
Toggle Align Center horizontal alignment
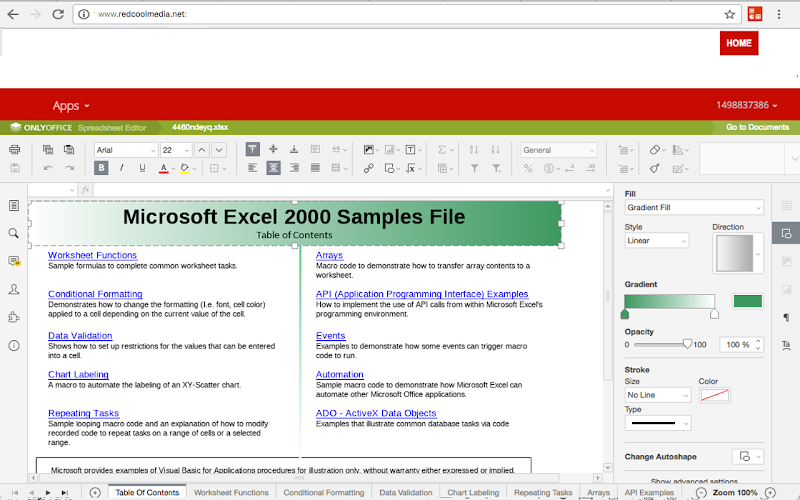pyautogui.click(x=273, y=168)
